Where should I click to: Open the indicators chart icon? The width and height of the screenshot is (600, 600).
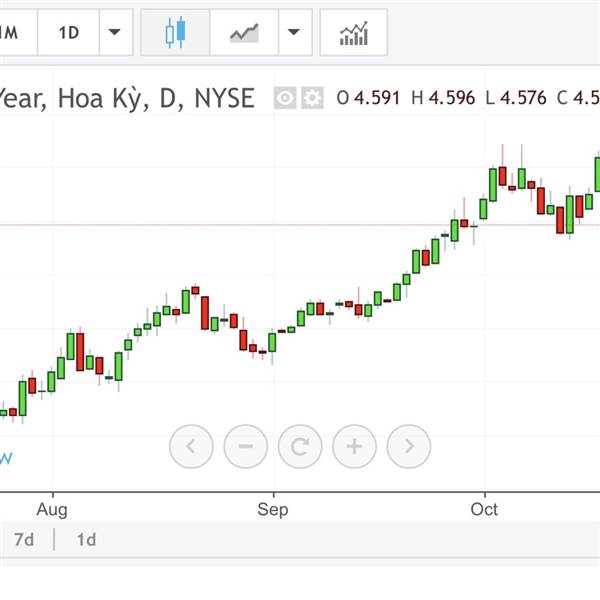point(354,33)
